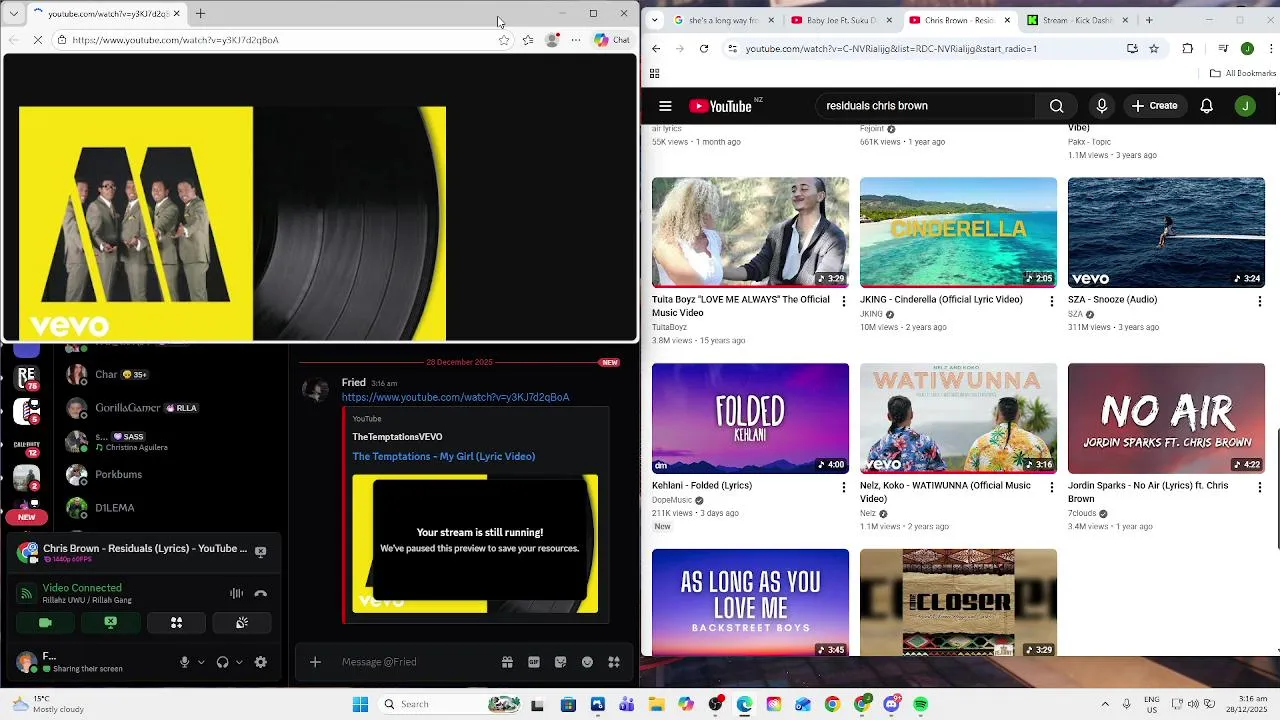Open more options for Kehlani - Folded
The width and height of the screenshot is (1280, 720).
click(x=843, y=487)
